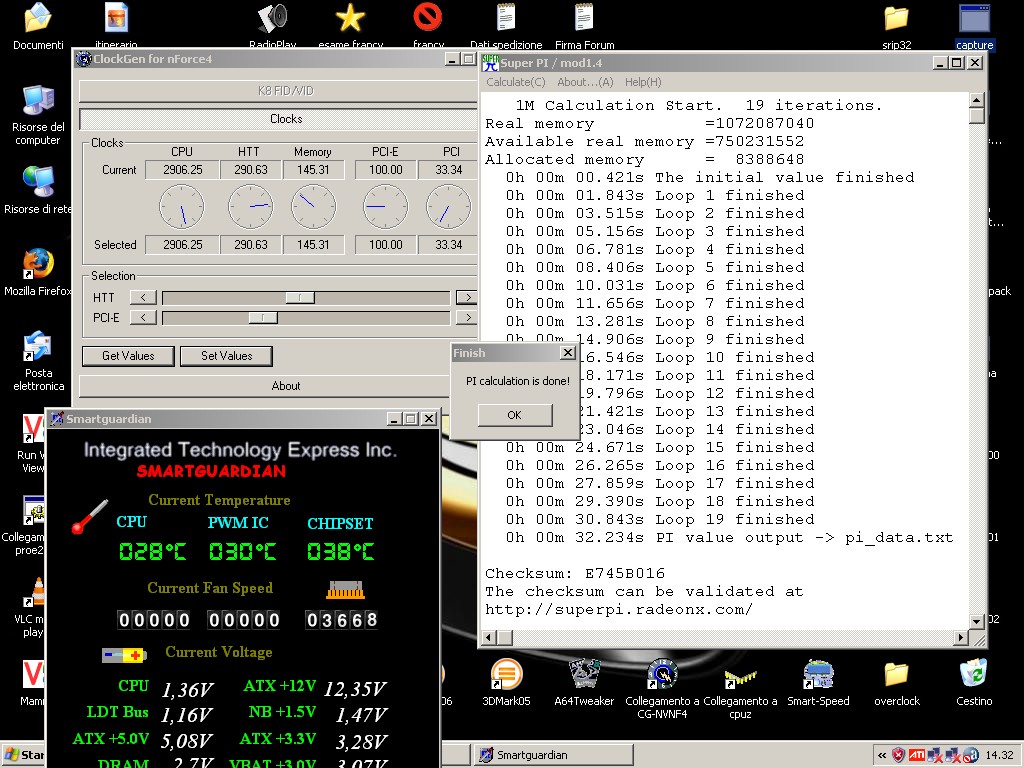The image size is (1024, 768).
Task: Click the Selected PCI field 33.34
Action: [x=449, y=245]
